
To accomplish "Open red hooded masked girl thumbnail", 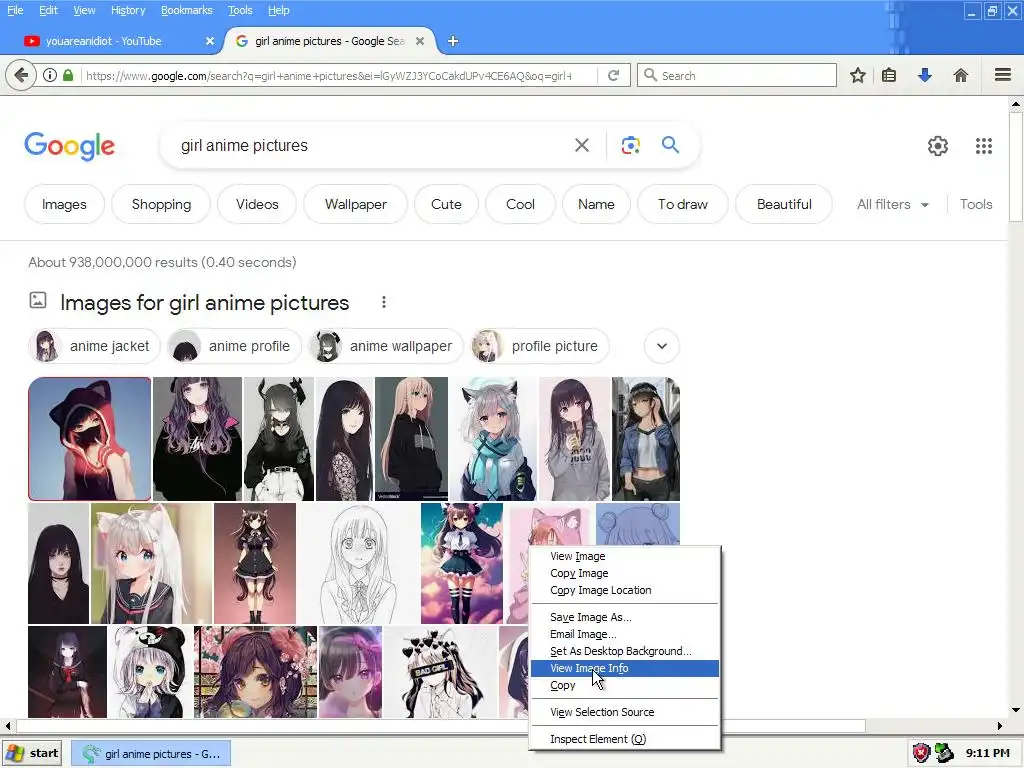I will click(89, 439).
